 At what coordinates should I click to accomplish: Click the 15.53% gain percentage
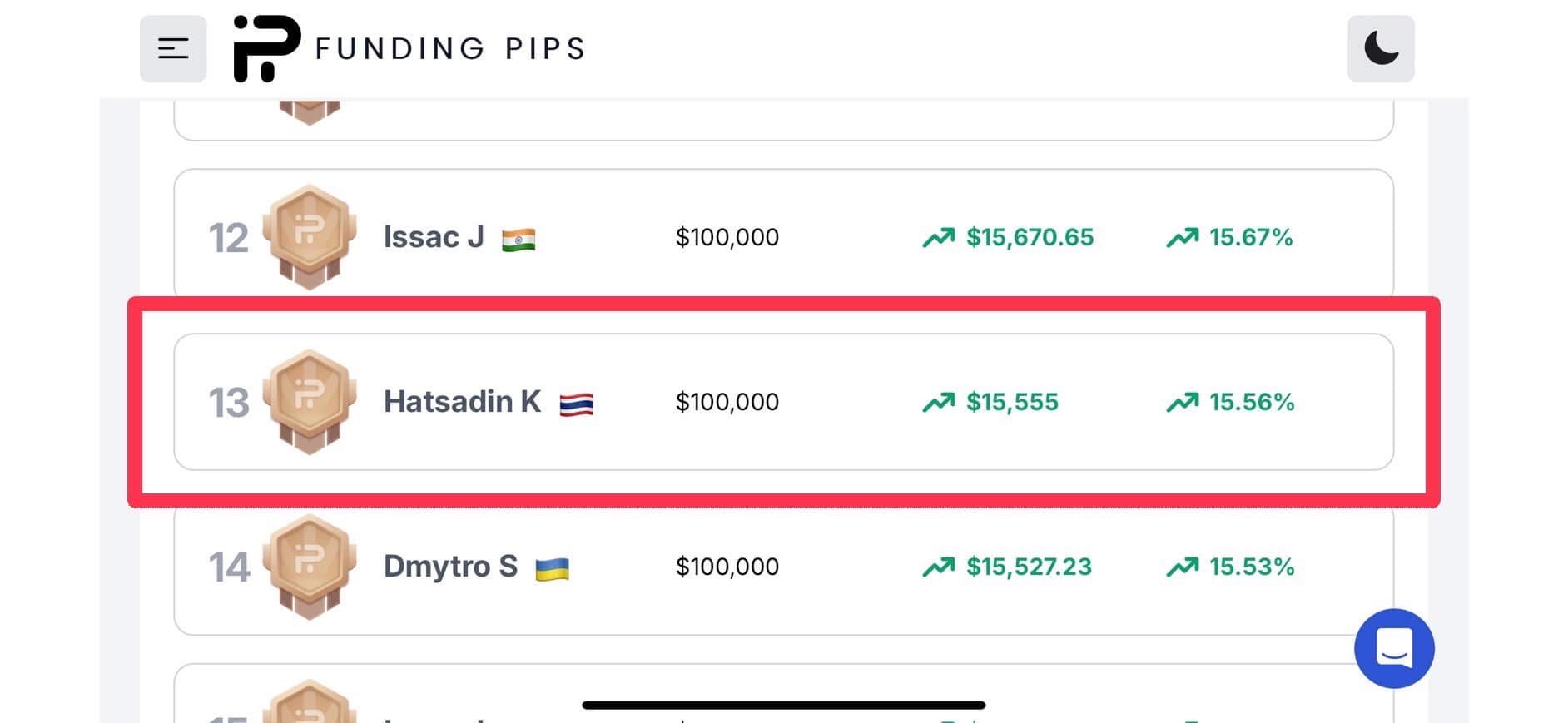(x=1252, y=567)
